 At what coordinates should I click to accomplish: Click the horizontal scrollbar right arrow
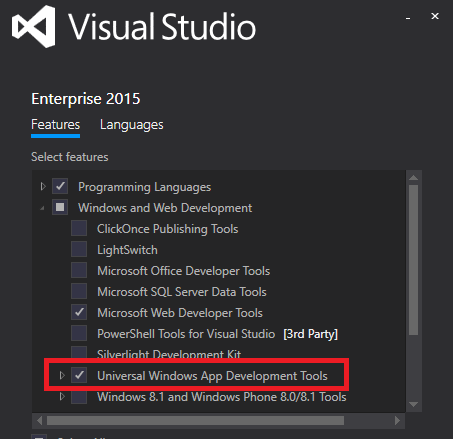coord(397,420)
